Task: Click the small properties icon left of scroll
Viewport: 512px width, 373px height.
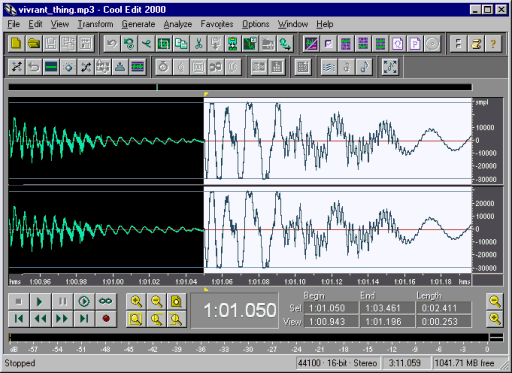Action: click(458, 44)
